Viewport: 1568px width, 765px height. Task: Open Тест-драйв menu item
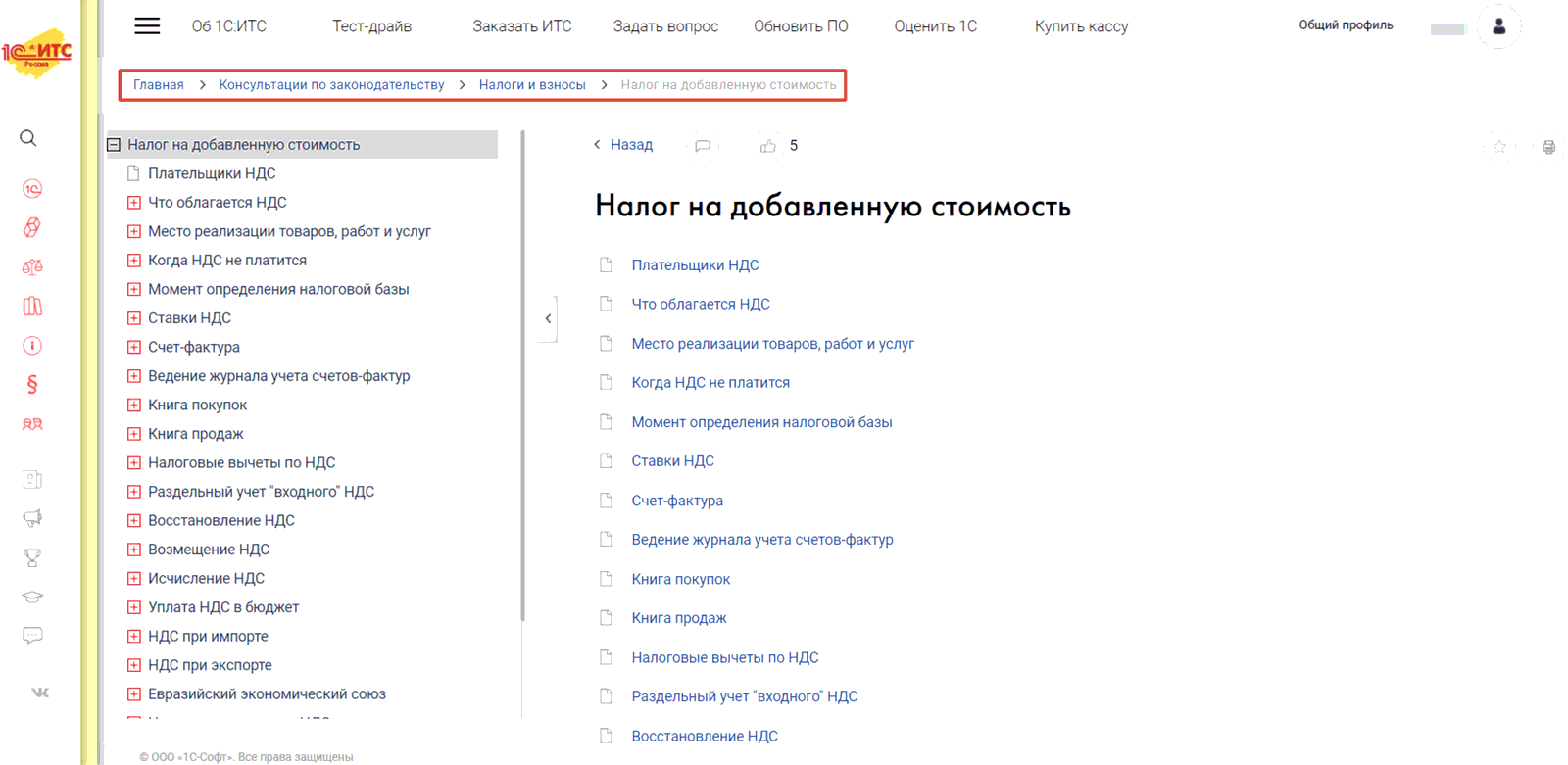371,26
